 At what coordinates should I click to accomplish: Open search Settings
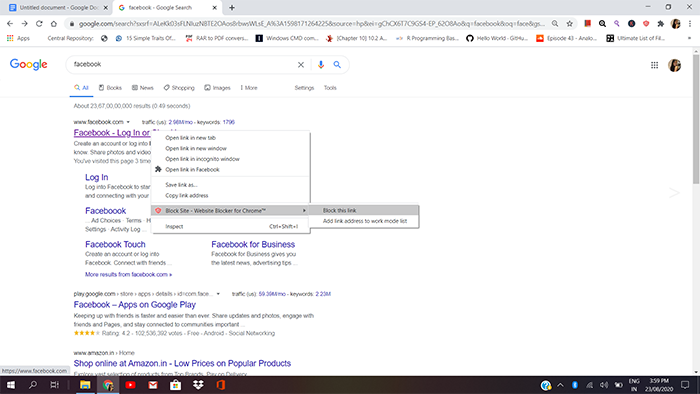[x=304, y=88]
